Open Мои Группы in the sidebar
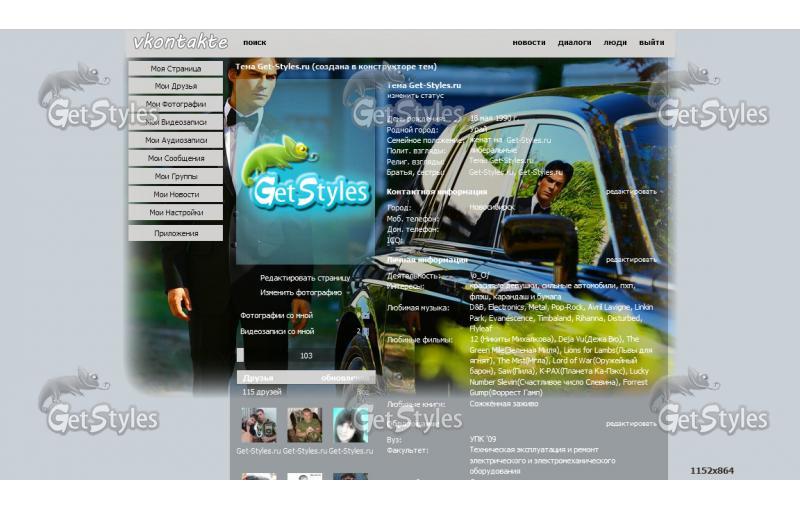This screenshot has height=509, width=800. point(176,176)
